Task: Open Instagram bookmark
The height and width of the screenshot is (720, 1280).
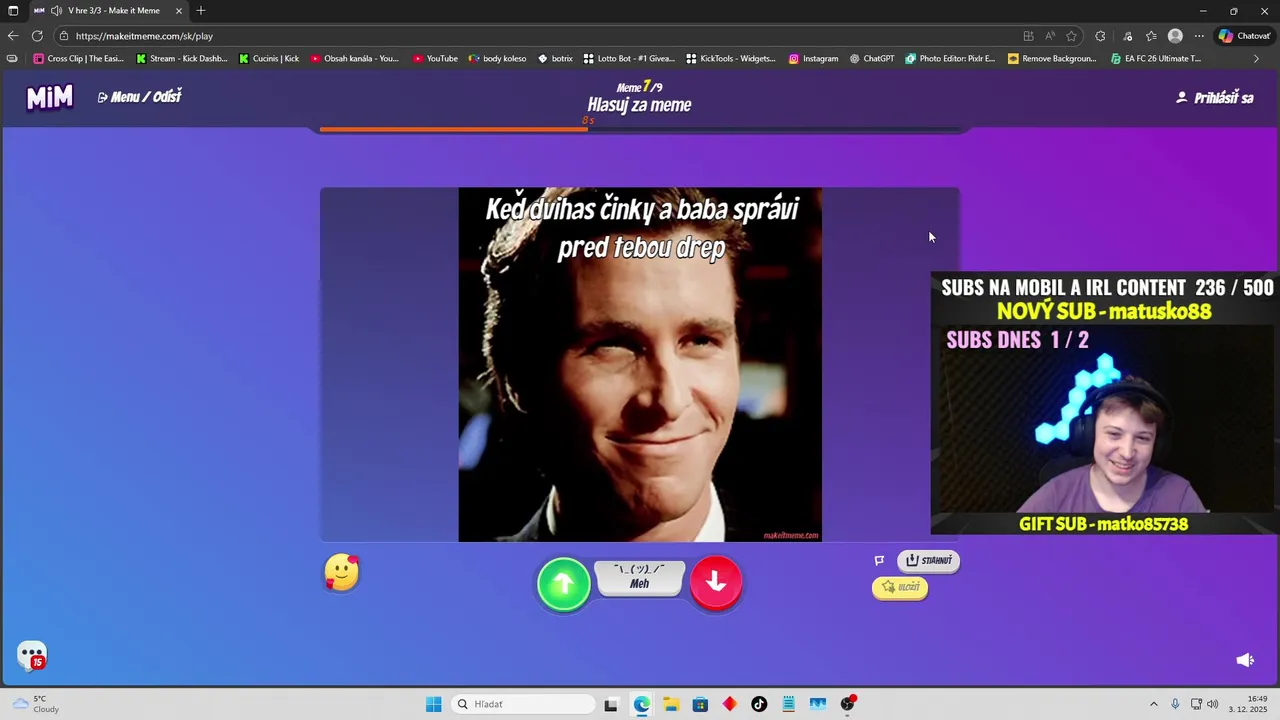Action: tap(813, 59)
